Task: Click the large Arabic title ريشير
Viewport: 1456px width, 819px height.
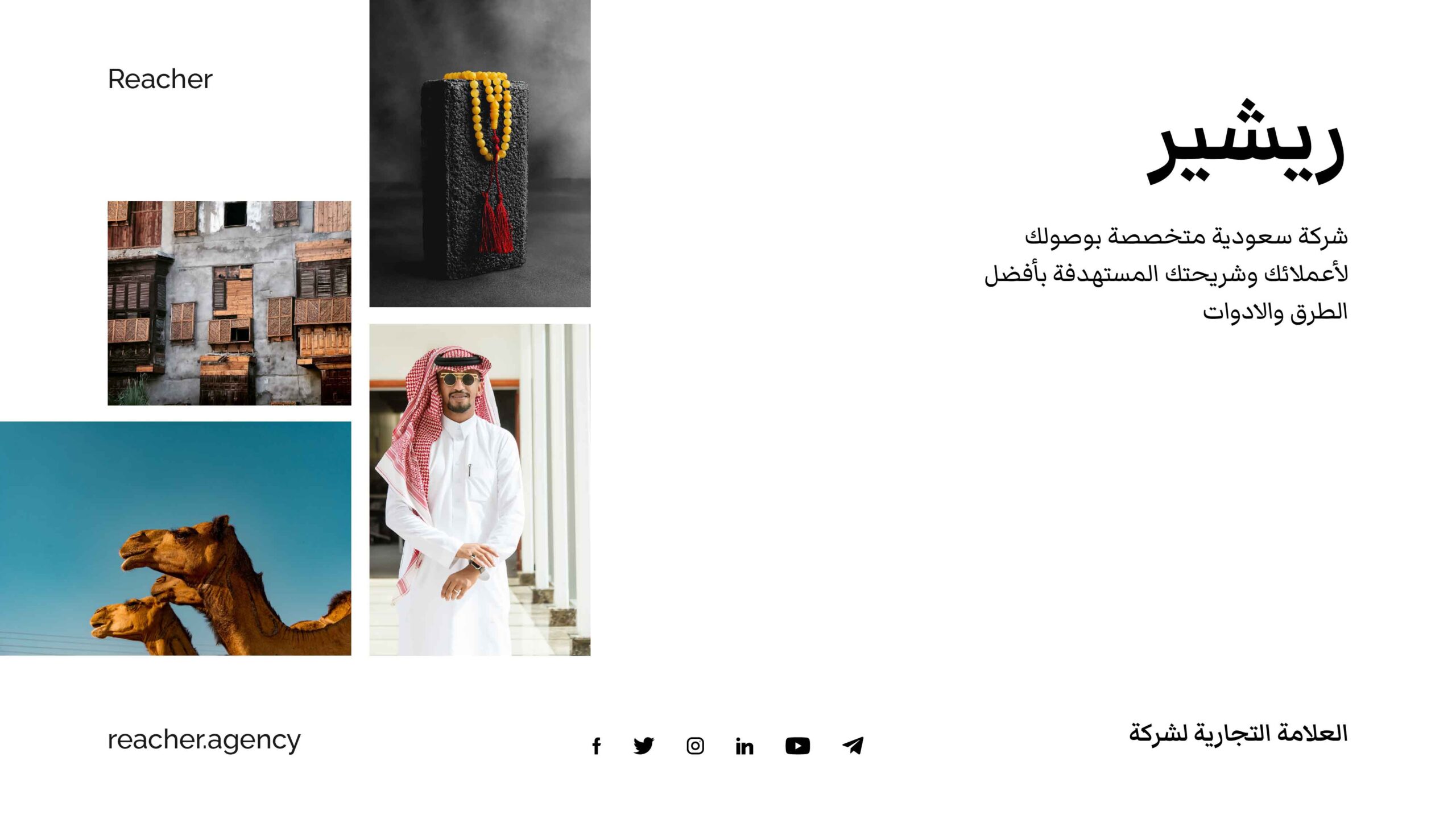Action: (1246, 142)
